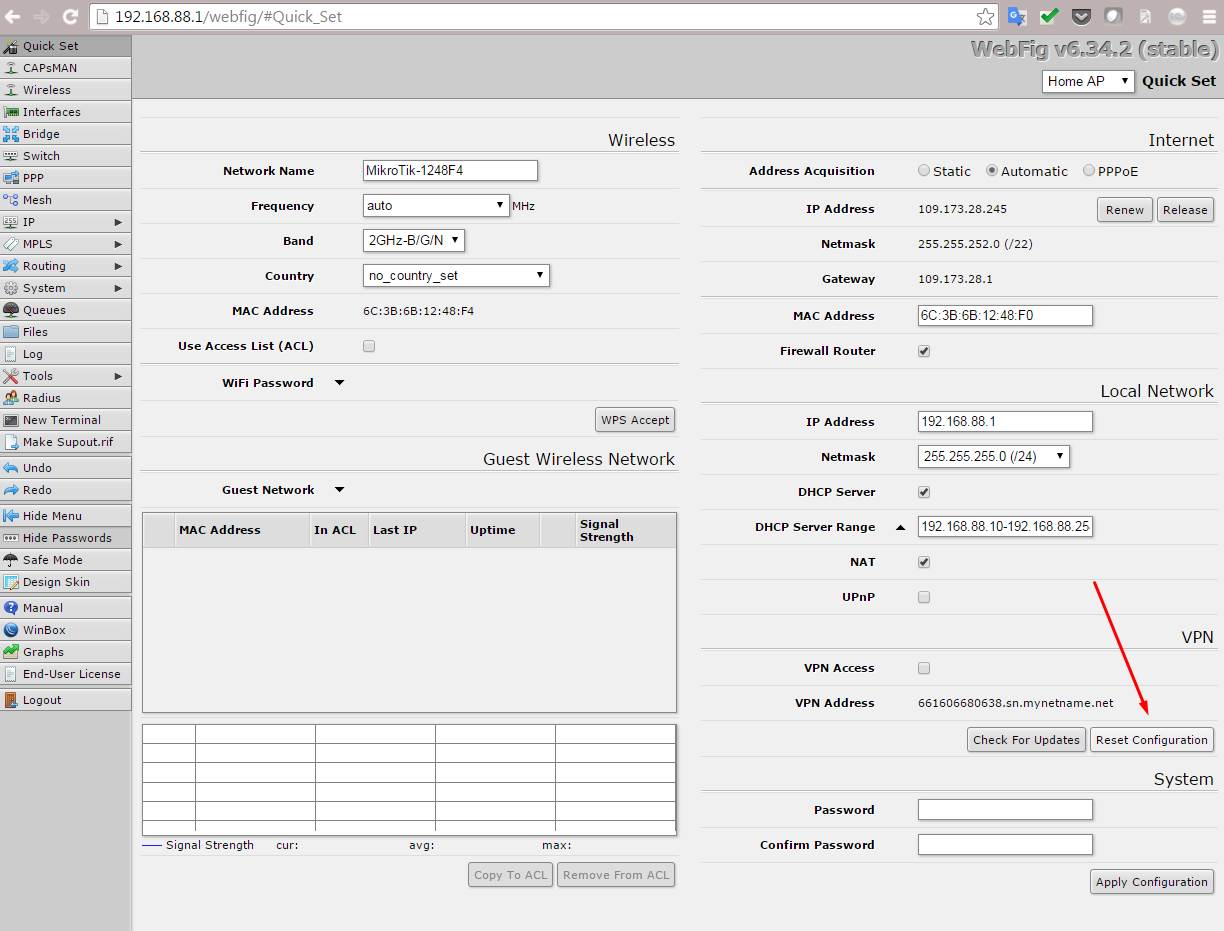
Task: Open the Country dropdown
Action: point(456,276)
